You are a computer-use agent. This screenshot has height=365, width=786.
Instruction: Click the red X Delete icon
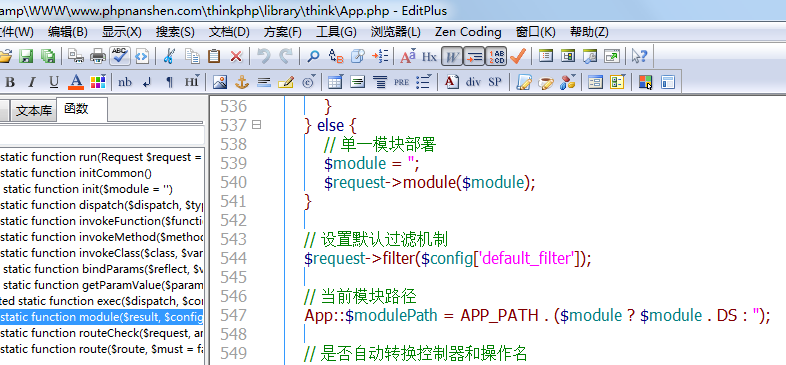[x=236, y=57]
